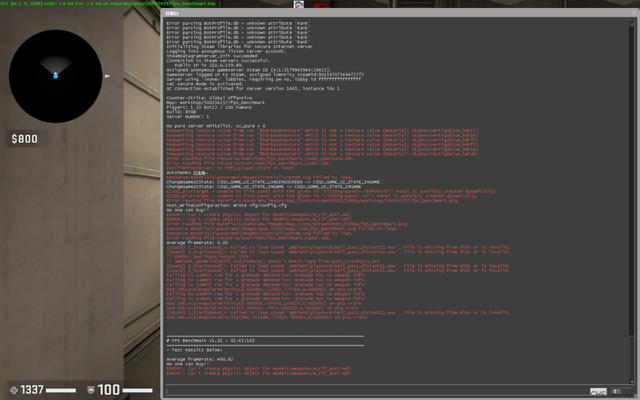The width and height of the screenshot is (640, 400).
Task: Click the player dot on the radar
Action: (56, 76)
